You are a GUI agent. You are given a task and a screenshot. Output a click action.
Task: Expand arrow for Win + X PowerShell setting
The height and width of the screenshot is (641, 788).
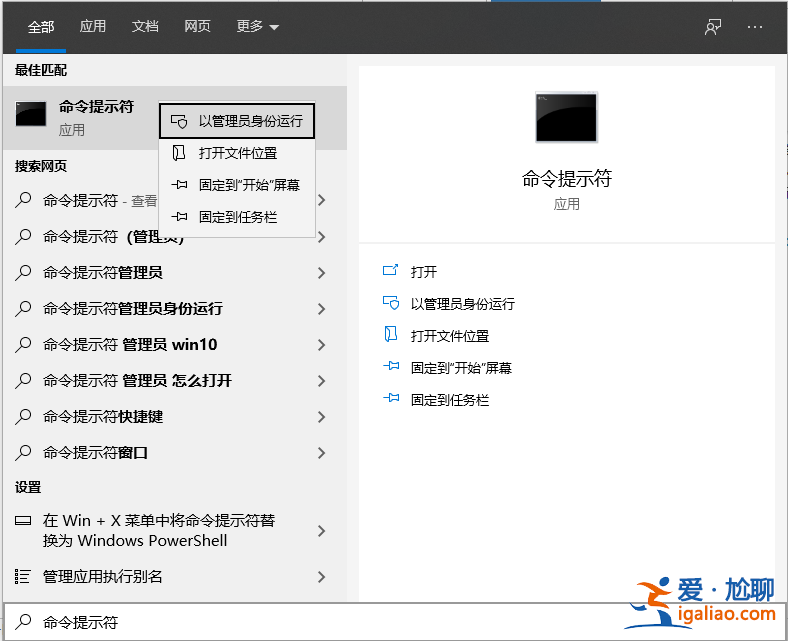[322, 531]
